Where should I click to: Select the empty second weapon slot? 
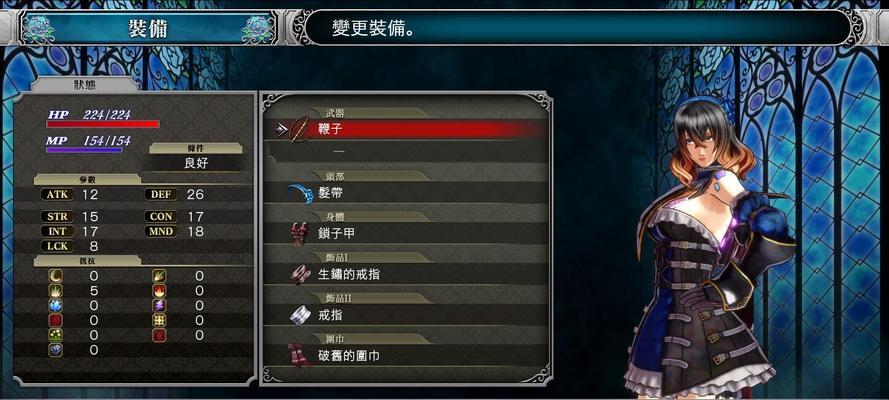click(406, 152)
